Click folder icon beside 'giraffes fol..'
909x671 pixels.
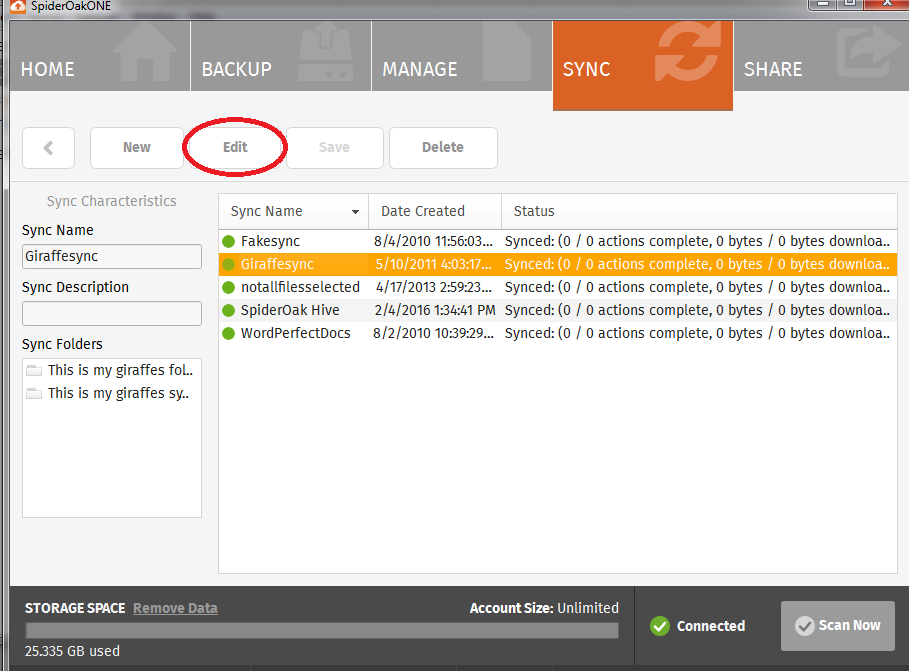pos(34,370)
